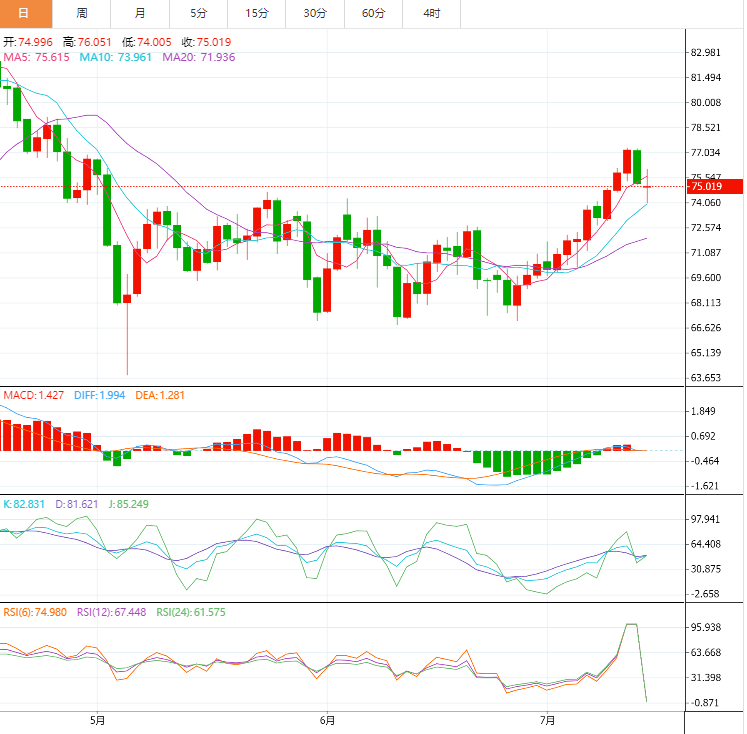This screenshot has height=734, width=747.
Task: Click the 6月 date marker on time axis
Action: 327,719
